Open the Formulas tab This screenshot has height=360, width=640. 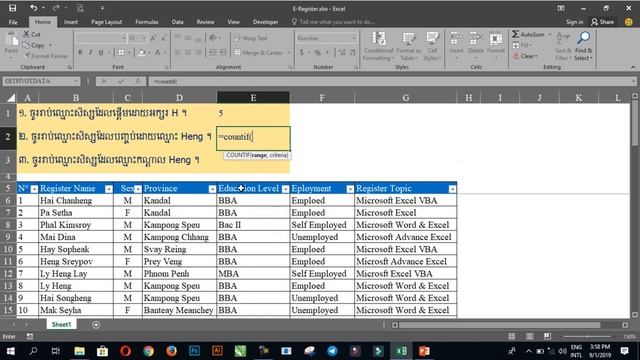click(147, 22)
